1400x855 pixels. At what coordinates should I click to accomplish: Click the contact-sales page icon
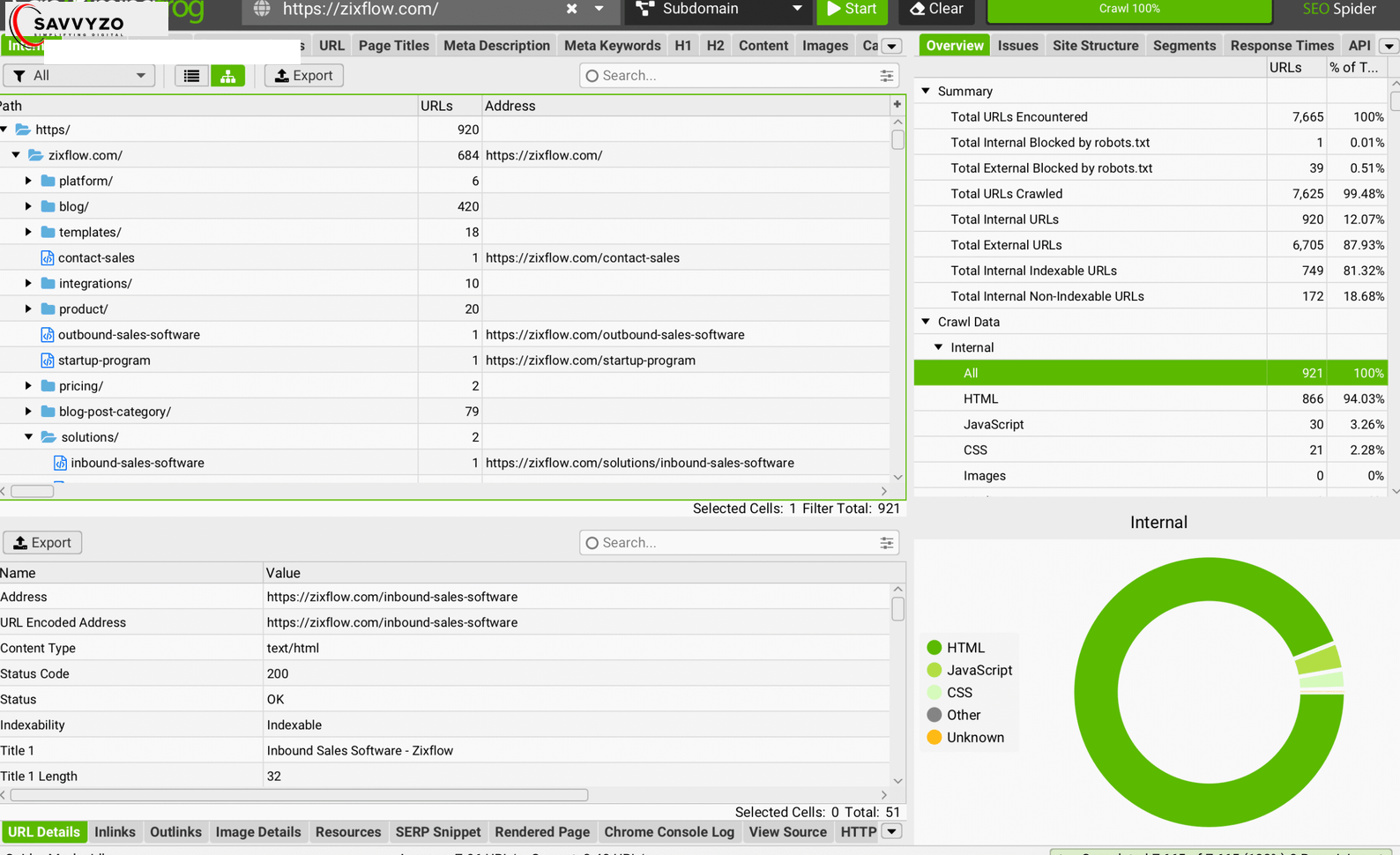48,257
